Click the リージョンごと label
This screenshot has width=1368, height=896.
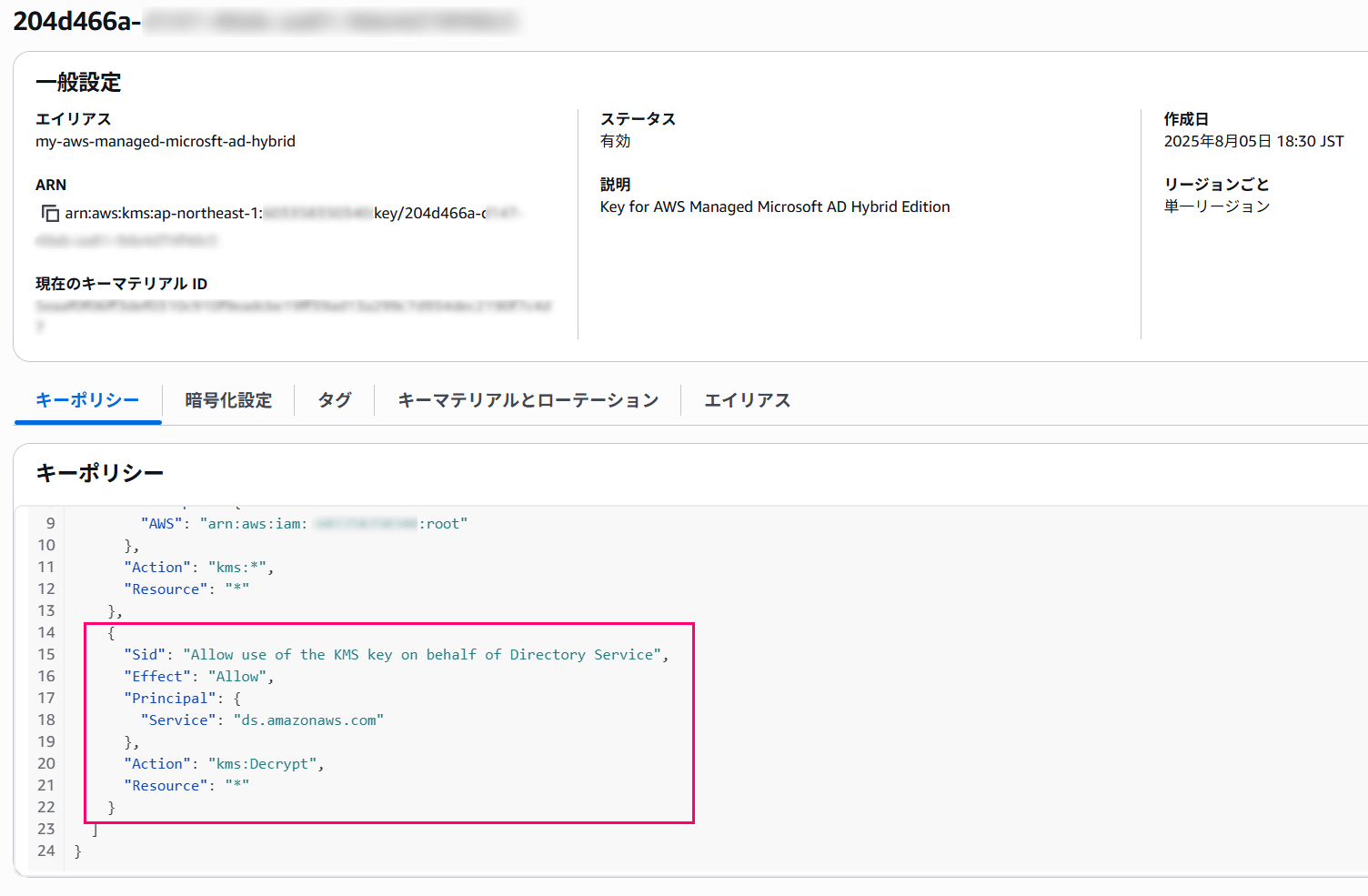tap(1217, 185)
